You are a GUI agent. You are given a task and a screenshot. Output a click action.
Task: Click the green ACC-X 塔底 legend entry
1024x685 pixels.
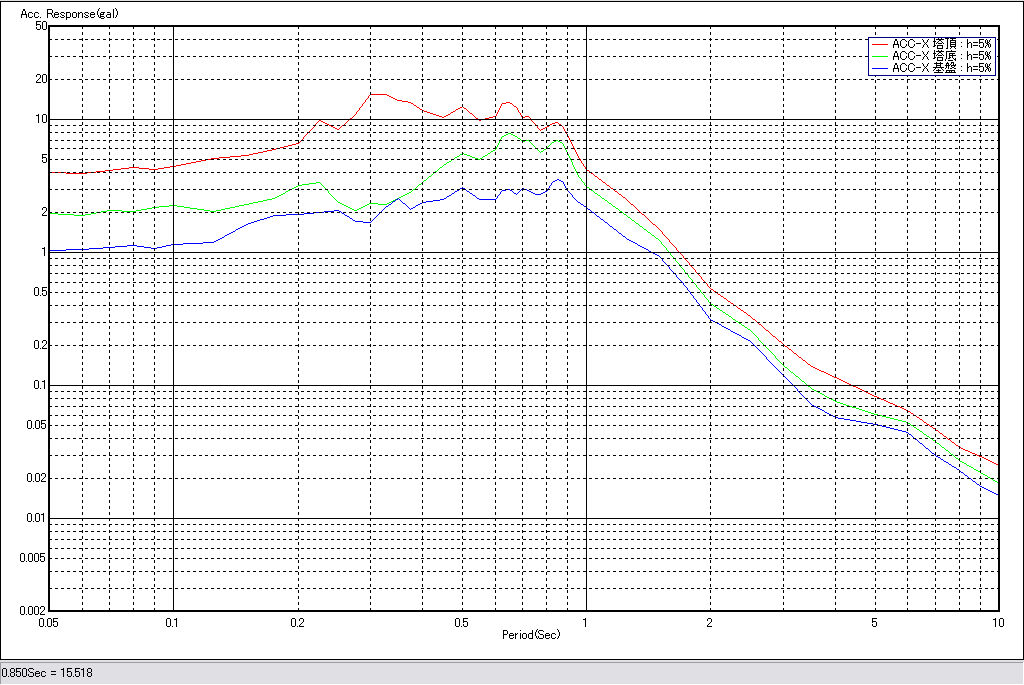(x=941, y=56)
